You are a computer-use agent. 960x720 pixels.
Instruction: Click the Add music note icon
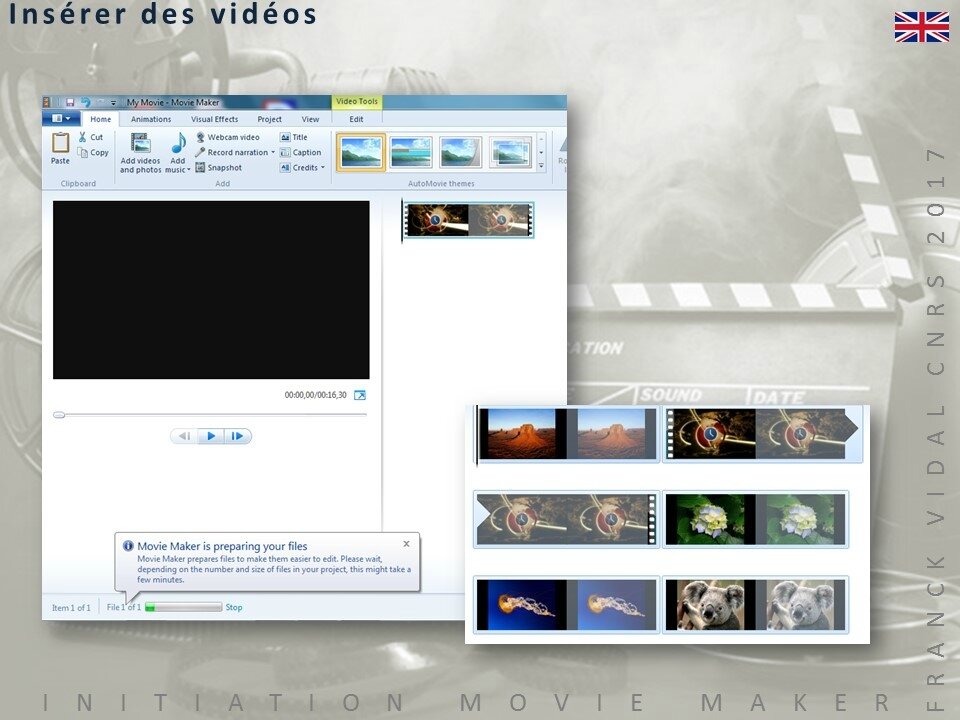click(178, 143)
